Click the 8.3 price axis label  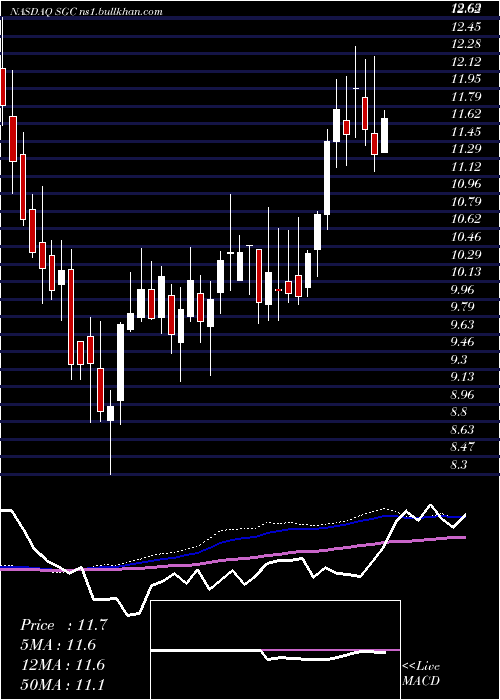(x=459, y=465)
